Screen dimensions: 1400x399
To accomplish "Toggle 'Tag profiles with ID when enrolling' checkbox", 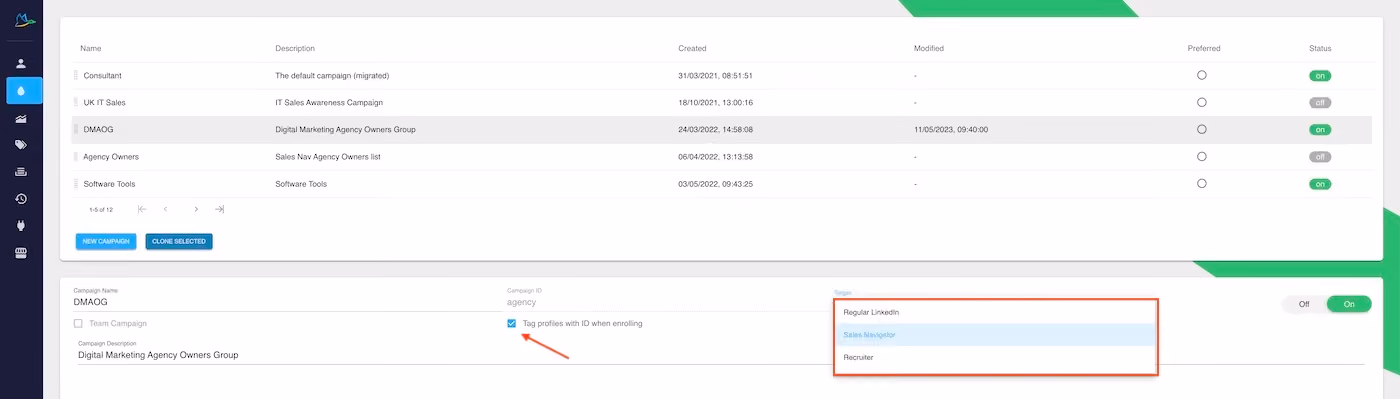I will 512,323.
